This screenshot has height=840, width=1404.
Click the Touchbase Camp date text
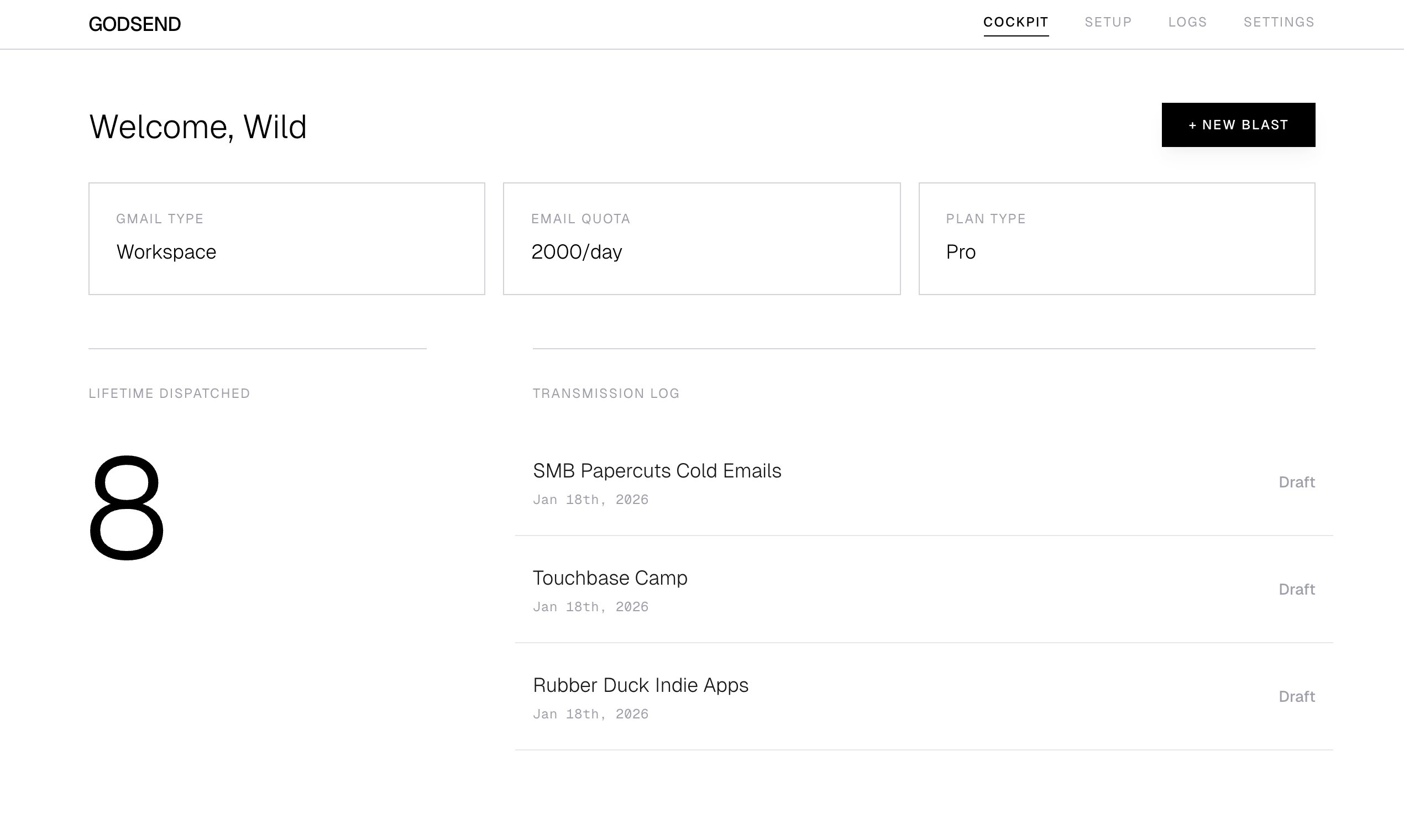point(590,607)
